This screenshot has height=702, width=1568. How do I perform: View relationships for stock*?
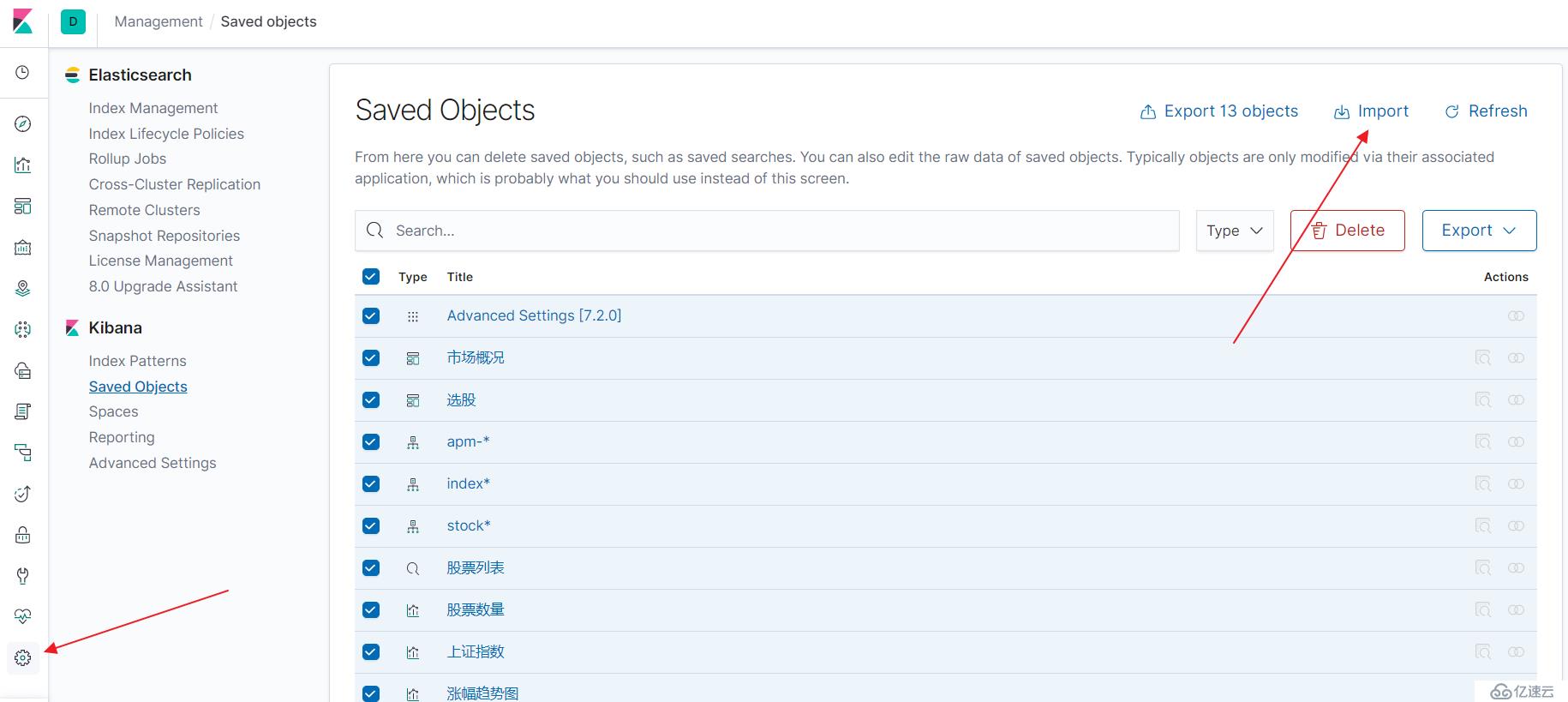tap(1516, 526)
